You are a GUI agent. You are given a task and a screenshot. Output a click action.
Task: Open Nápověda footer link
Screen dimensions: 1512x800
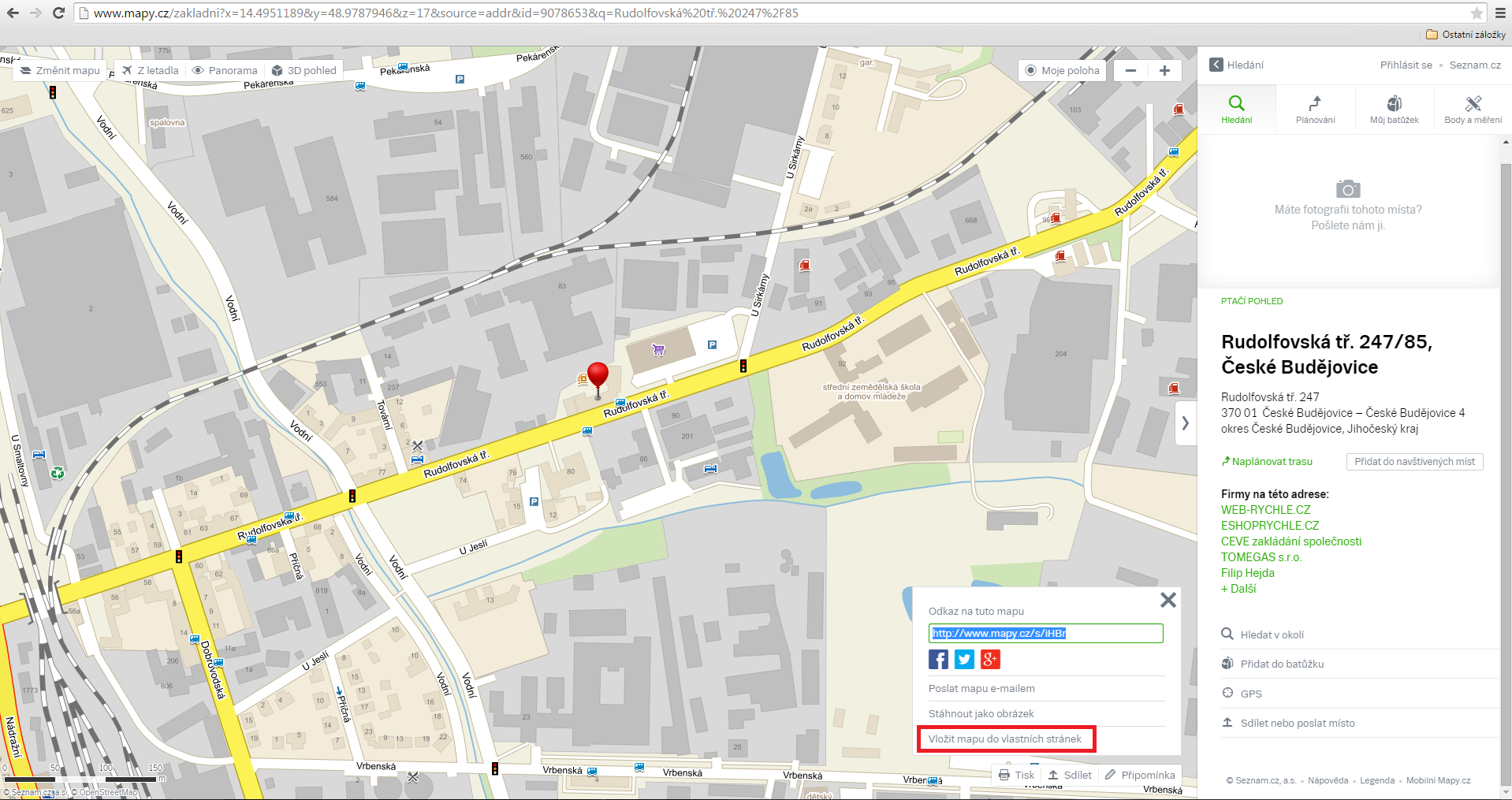pyautogui.click(x=1328, y=780)
